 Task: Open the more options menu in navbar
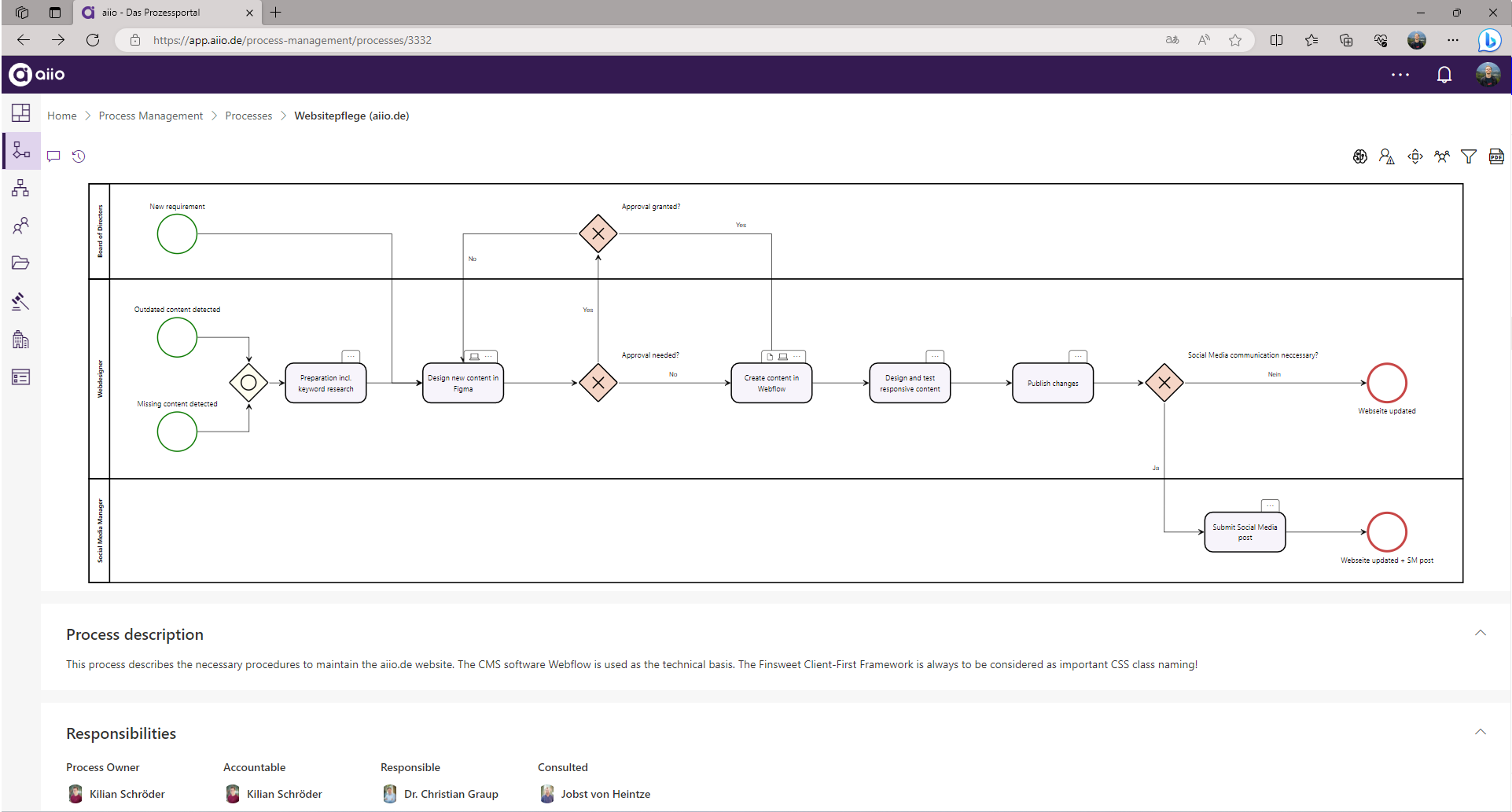(x=1400, y=74)
